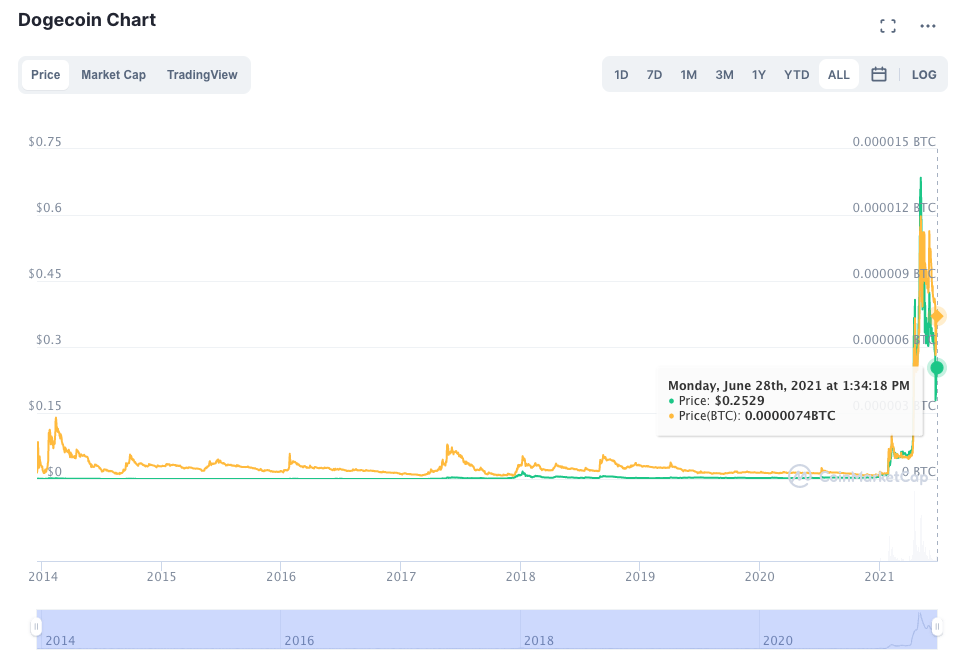
Task: Switch to the Market Cap tab
Action: point(113,74)
